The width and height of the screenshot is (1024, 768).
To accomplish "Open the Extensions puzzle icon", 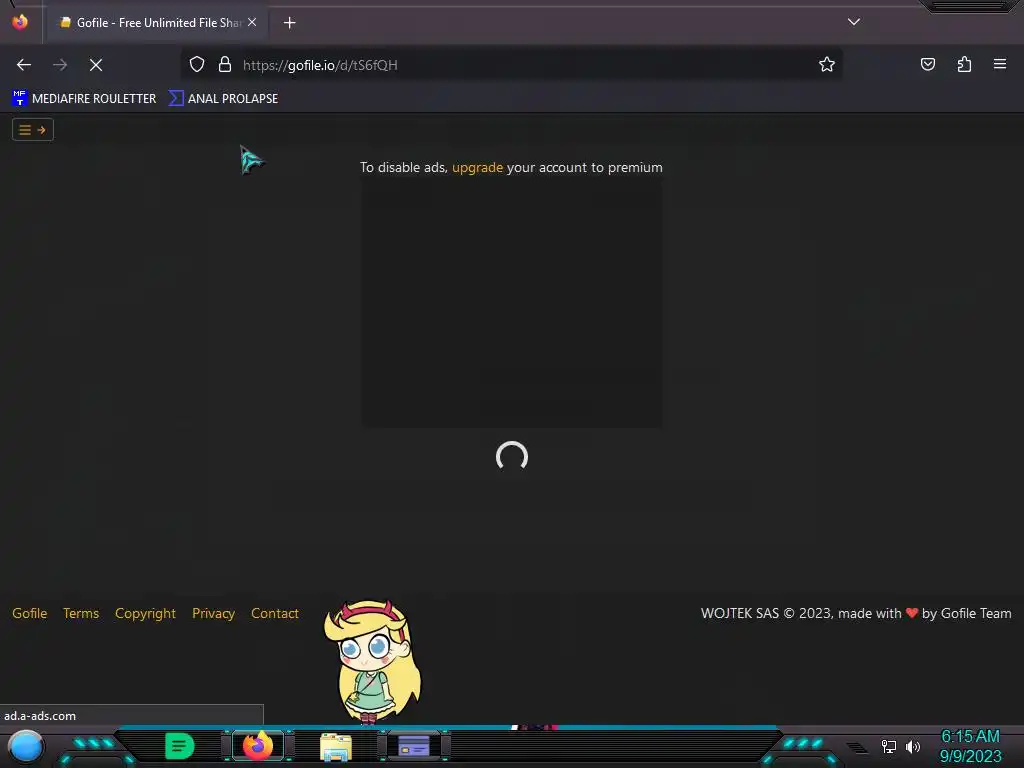I will 964,65.
